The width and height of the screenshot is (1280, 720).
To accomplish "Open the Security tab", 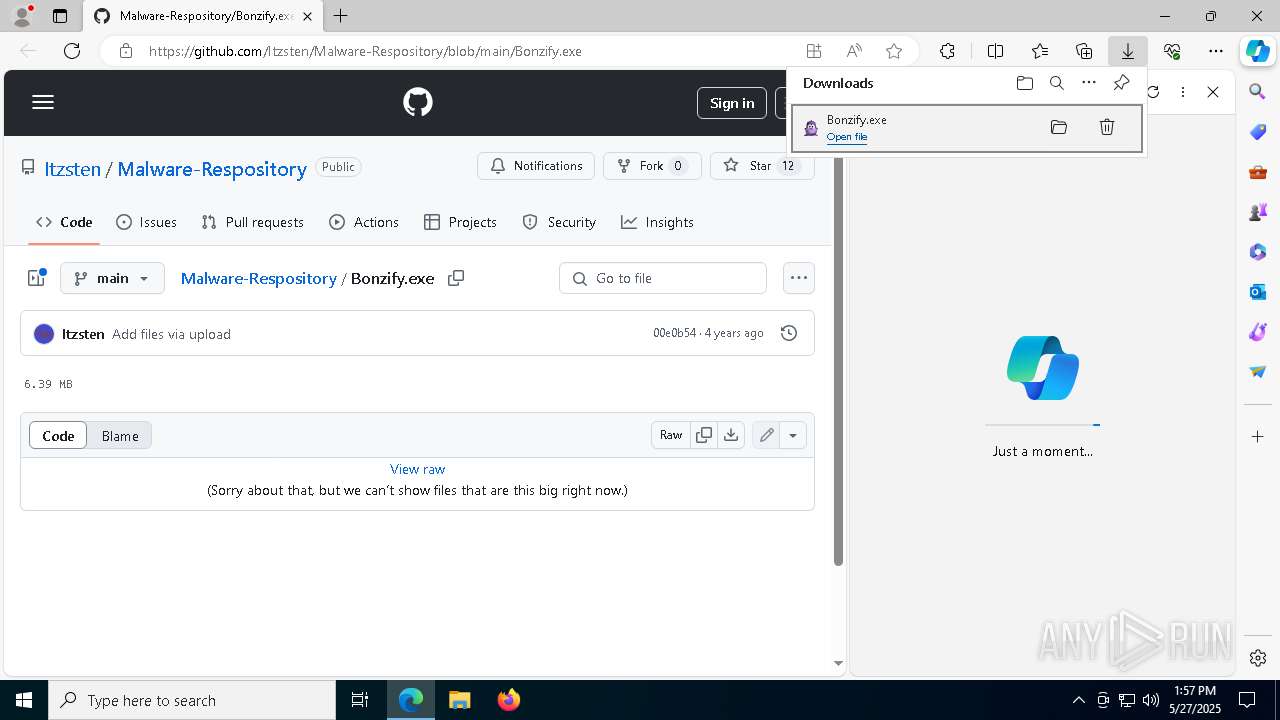I will 559,222.
